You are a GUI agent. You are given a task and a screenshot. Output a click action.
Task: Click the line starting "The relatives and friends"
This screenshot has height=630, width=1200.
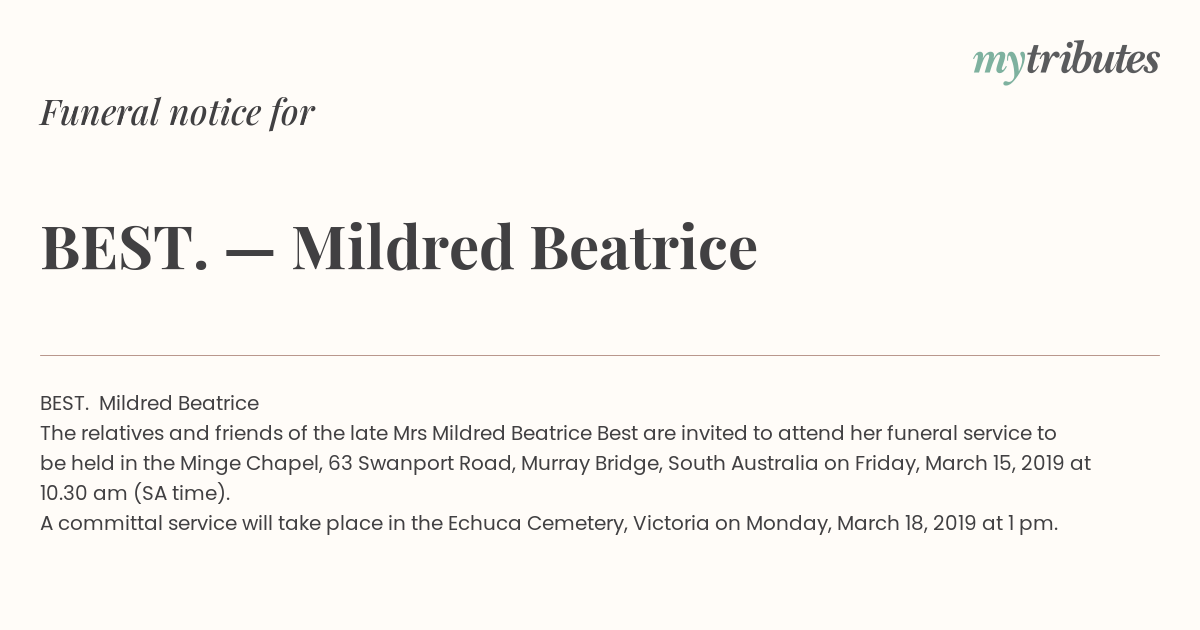(548, 433)
